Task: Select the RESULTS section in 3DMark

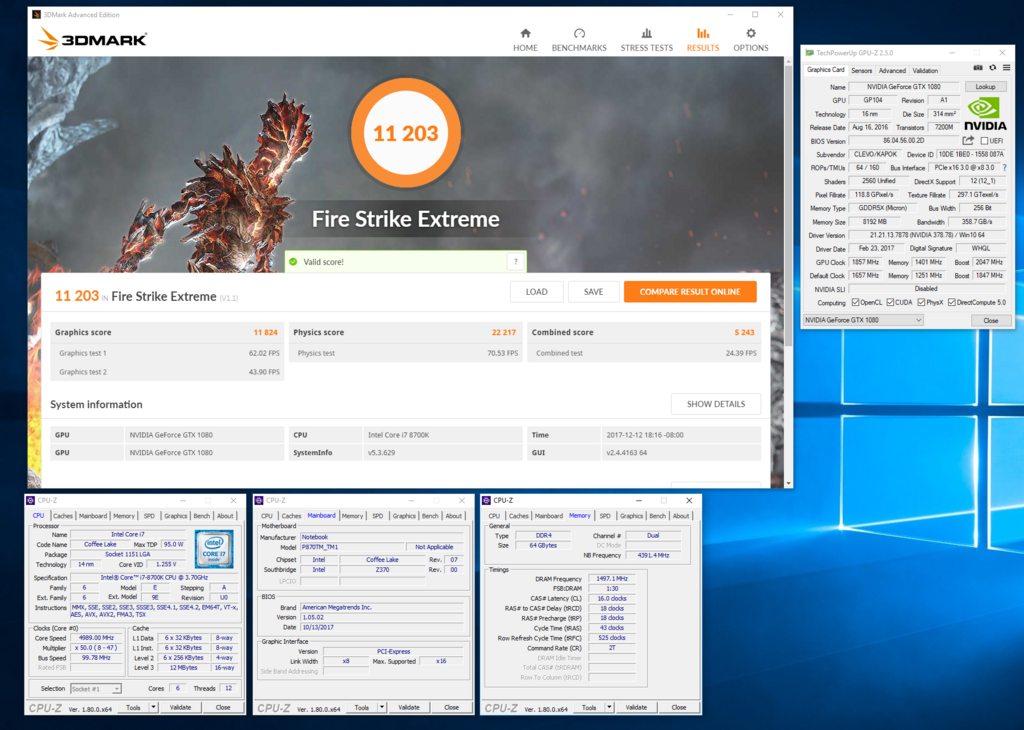Action: click(703, 40)
